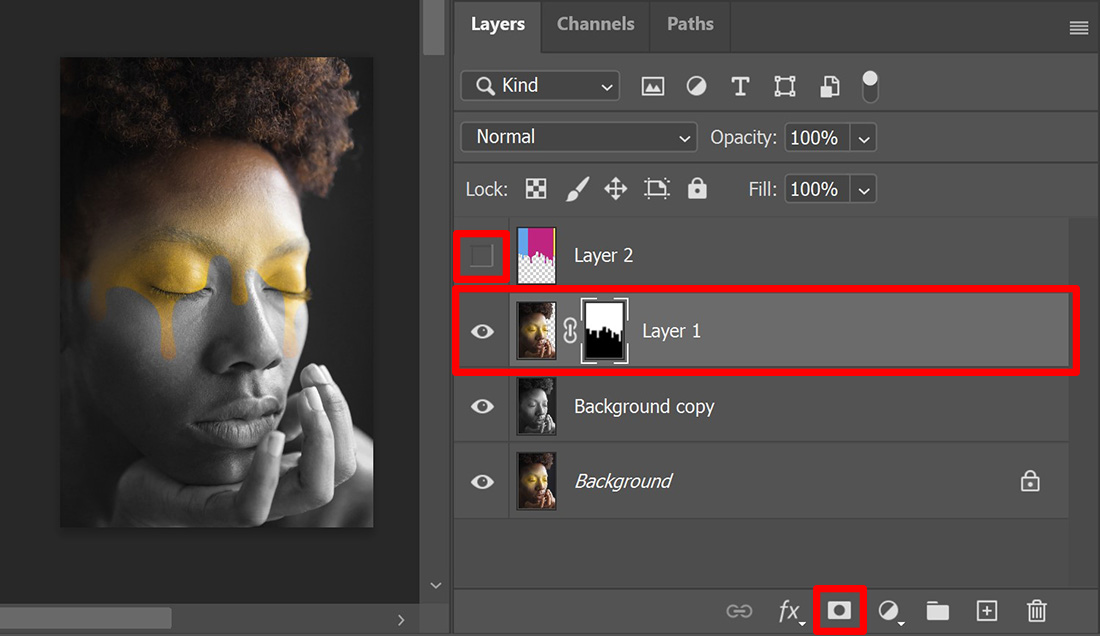Filter layers by type icon
Image resolution: width=1100 pixels, height=636 pixels.
tap(652, 86)
